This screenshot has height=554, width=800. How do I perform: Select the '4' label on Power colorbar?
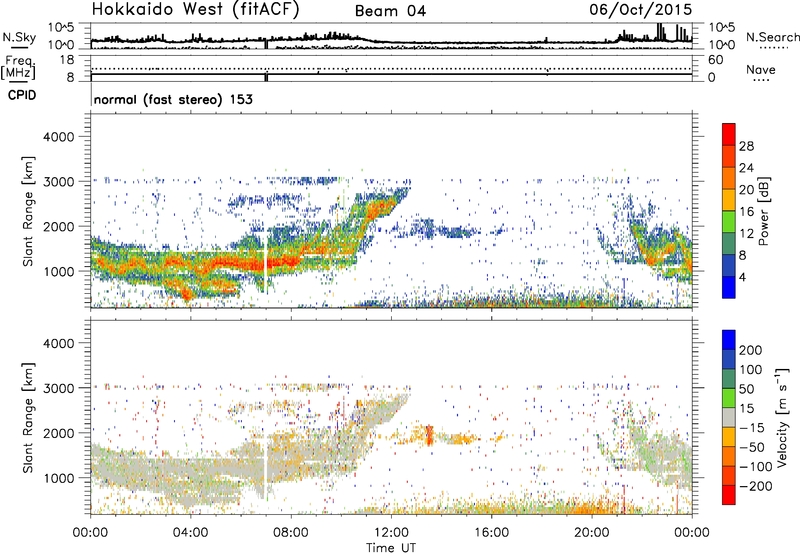coord(743,277)
